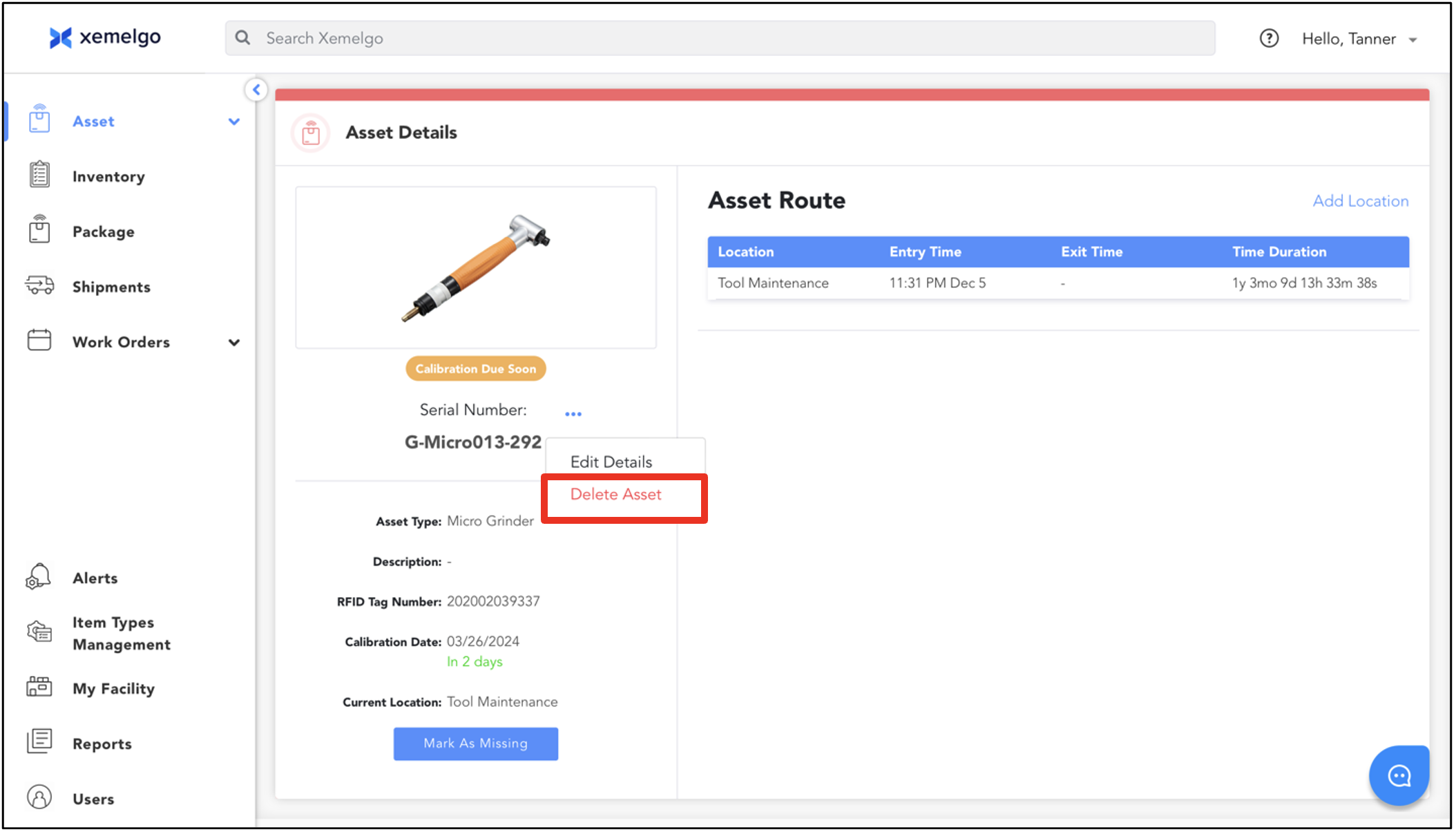
Task: Click the Mark As Missing button
Action: 475,744
